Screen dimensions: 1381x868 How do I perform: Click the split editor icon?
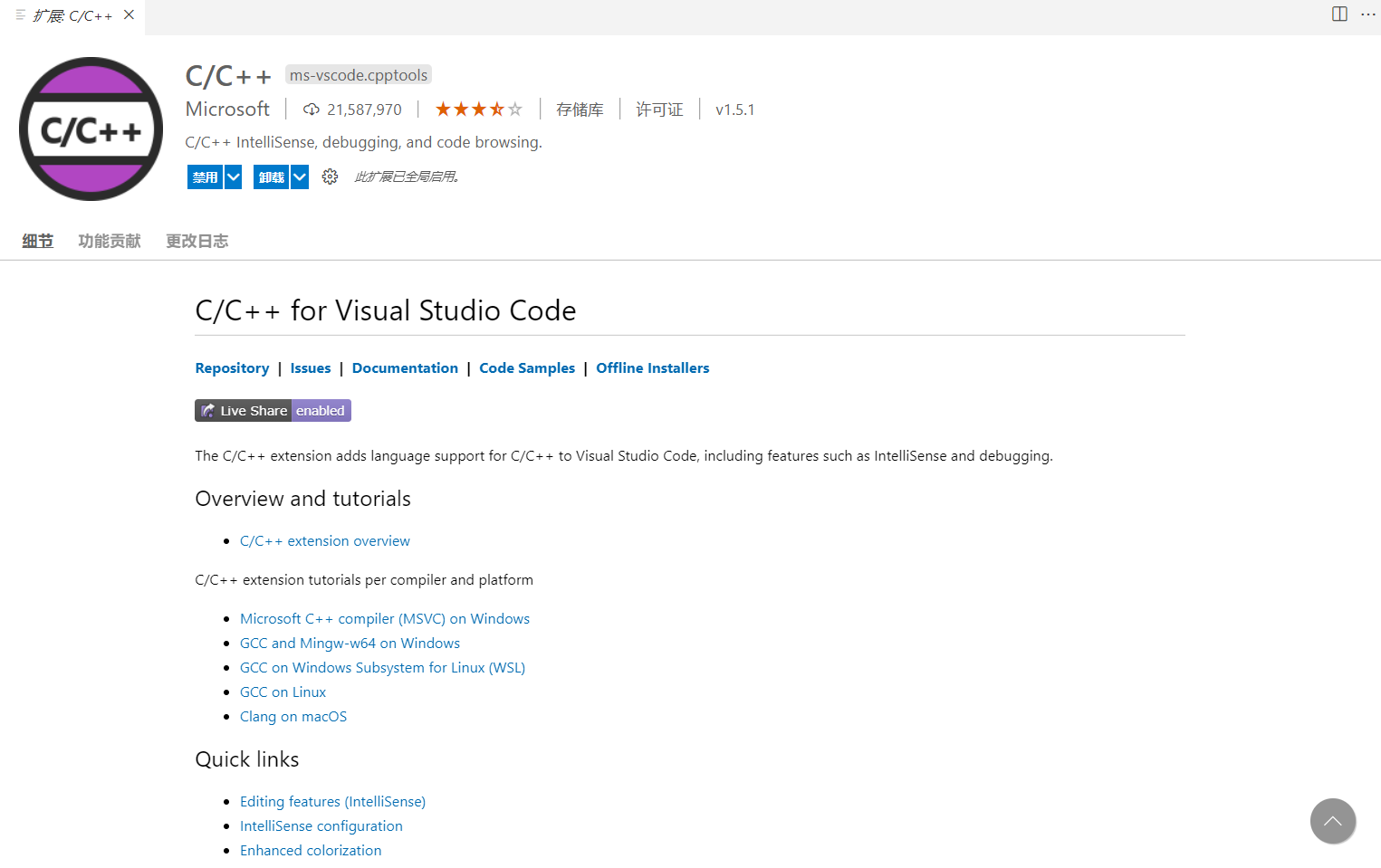[1339, 14]
